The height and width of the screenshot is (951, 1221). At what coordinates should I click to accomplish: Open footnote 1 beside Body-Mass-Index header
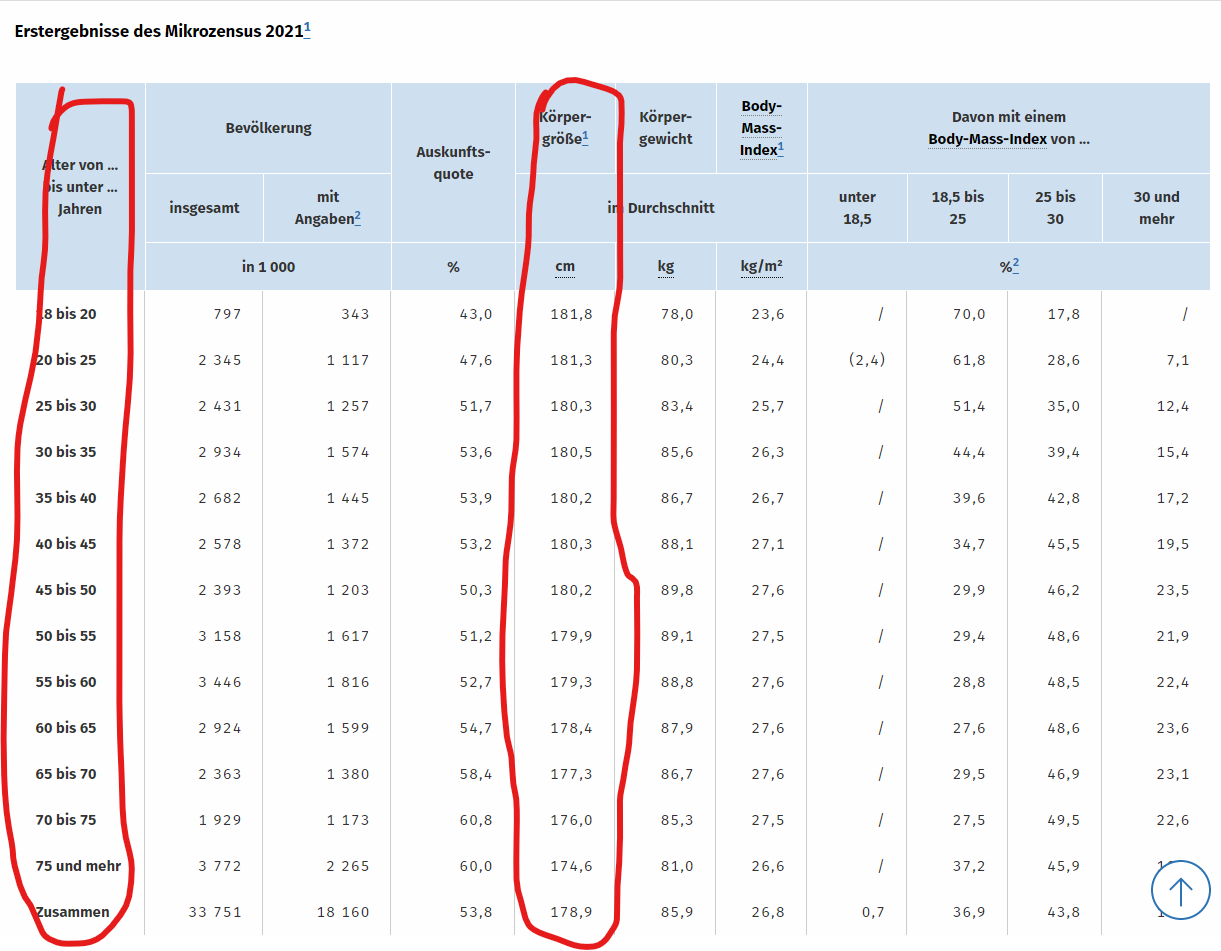[x=781, y=149]
